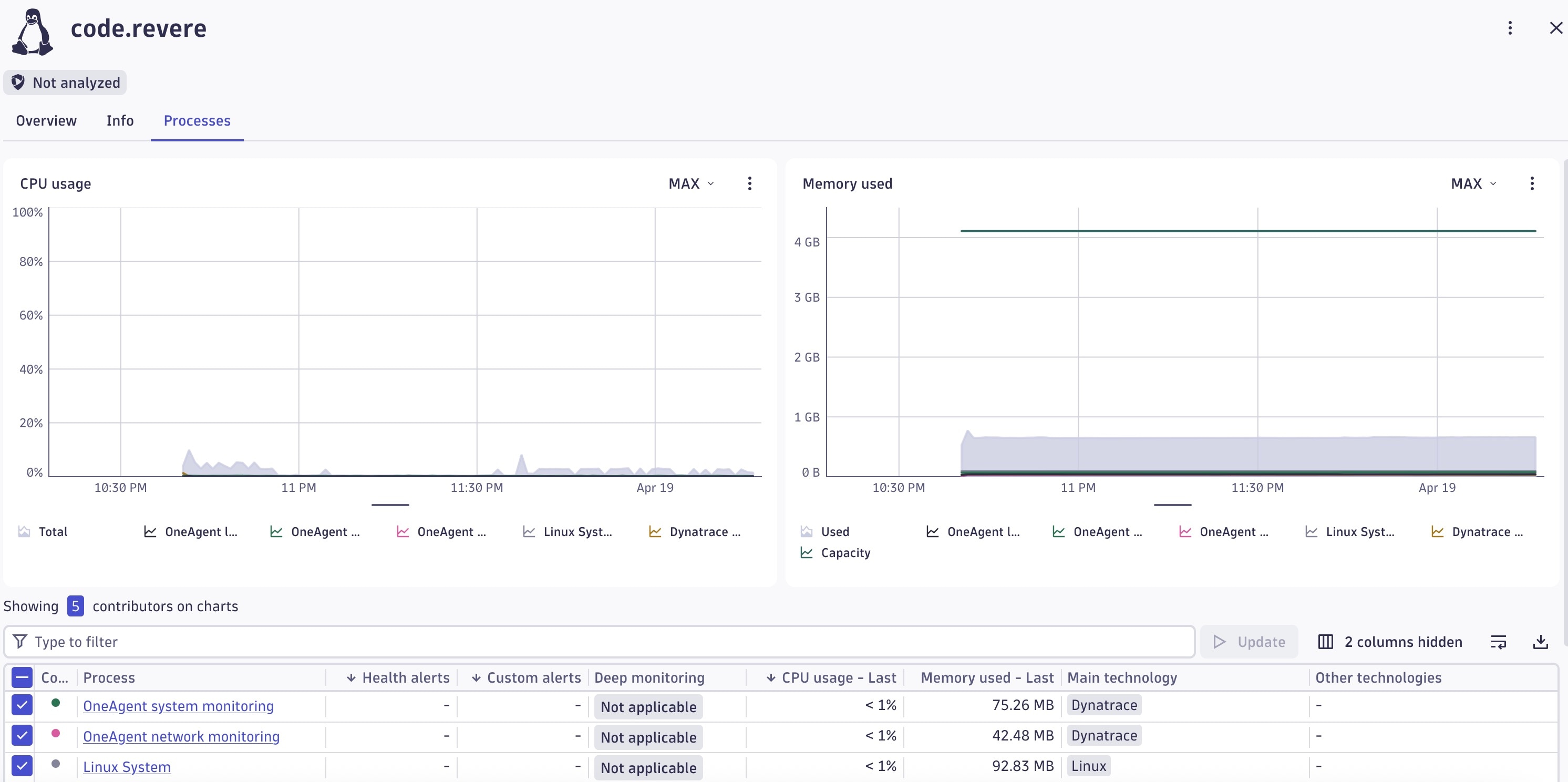Switch to the Info tab

(120, 120)
